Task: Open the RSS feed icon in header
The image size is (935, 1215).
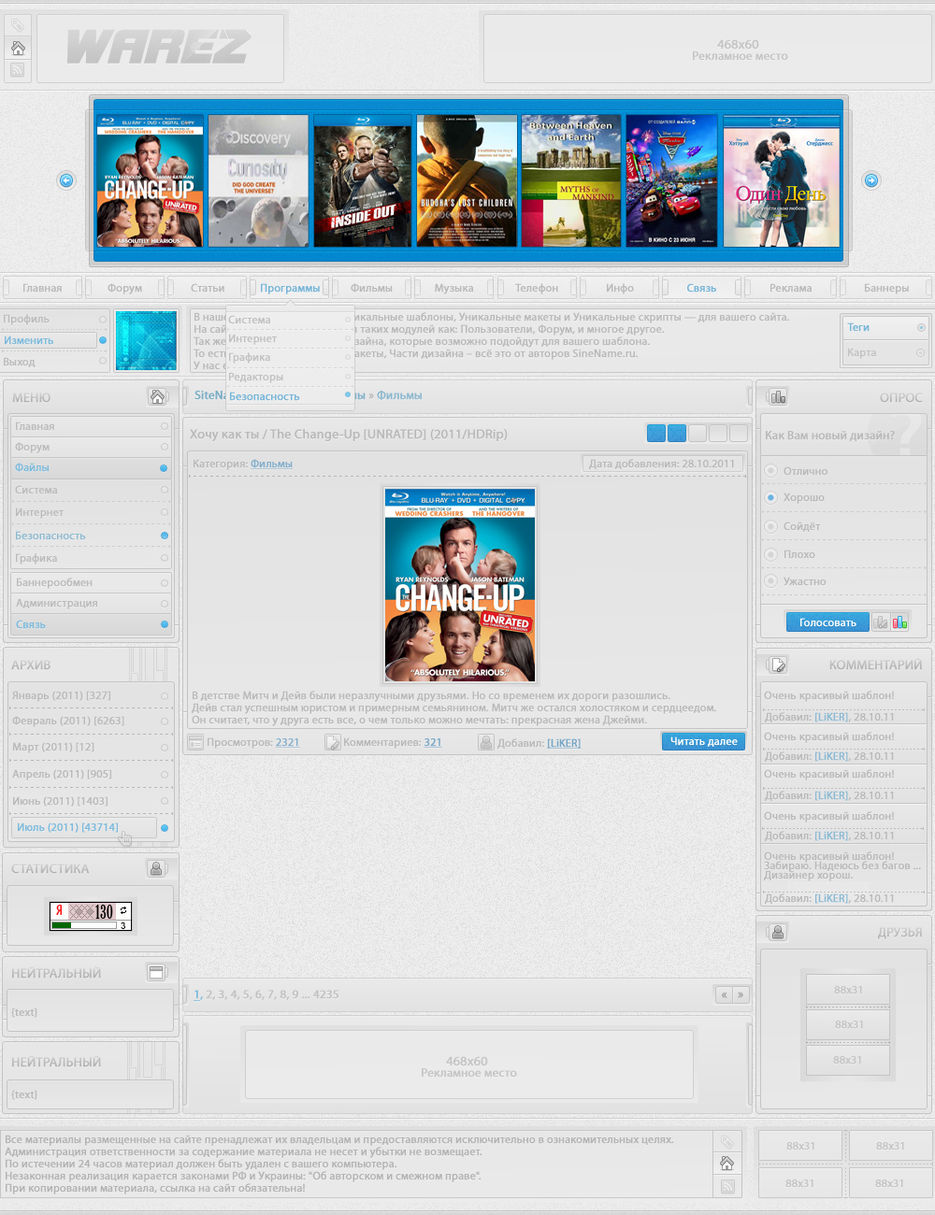Action: click(x=18, y=70)
